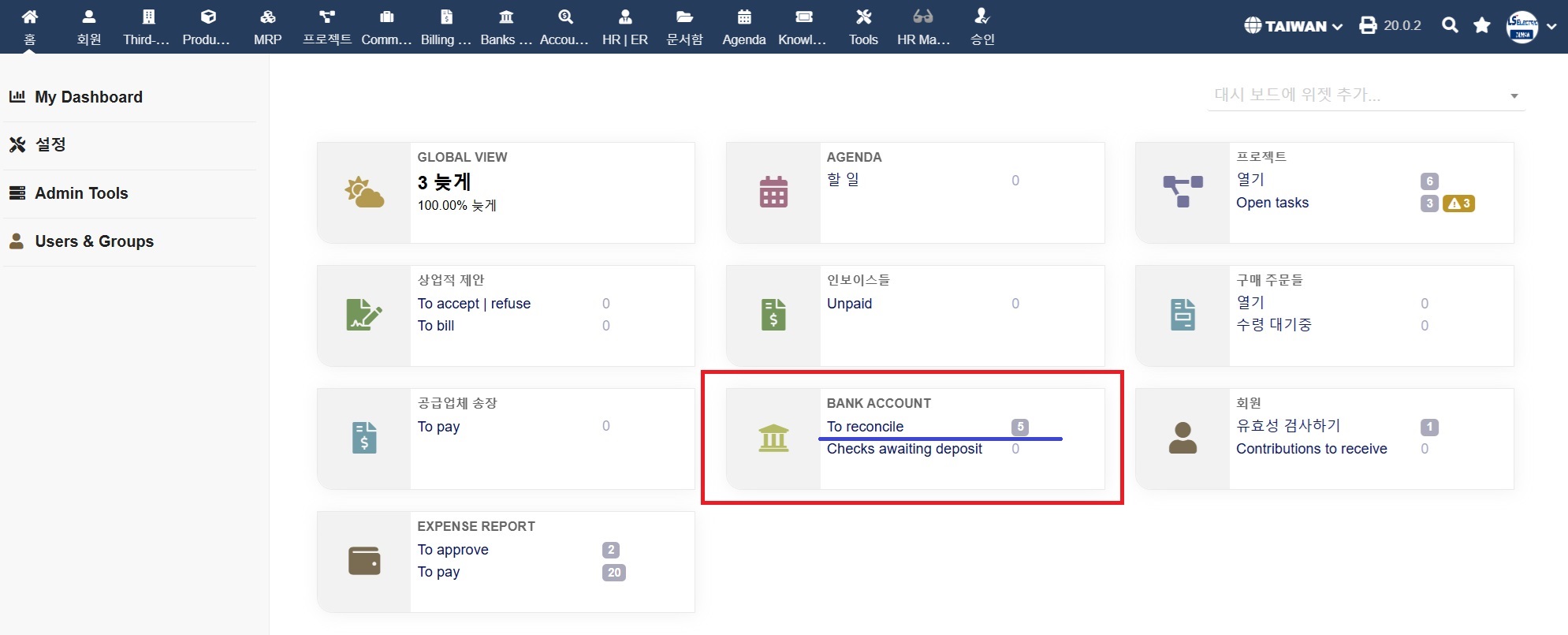Open the MRP module icon
1568x635 pixels.
(x=267, y=17)
